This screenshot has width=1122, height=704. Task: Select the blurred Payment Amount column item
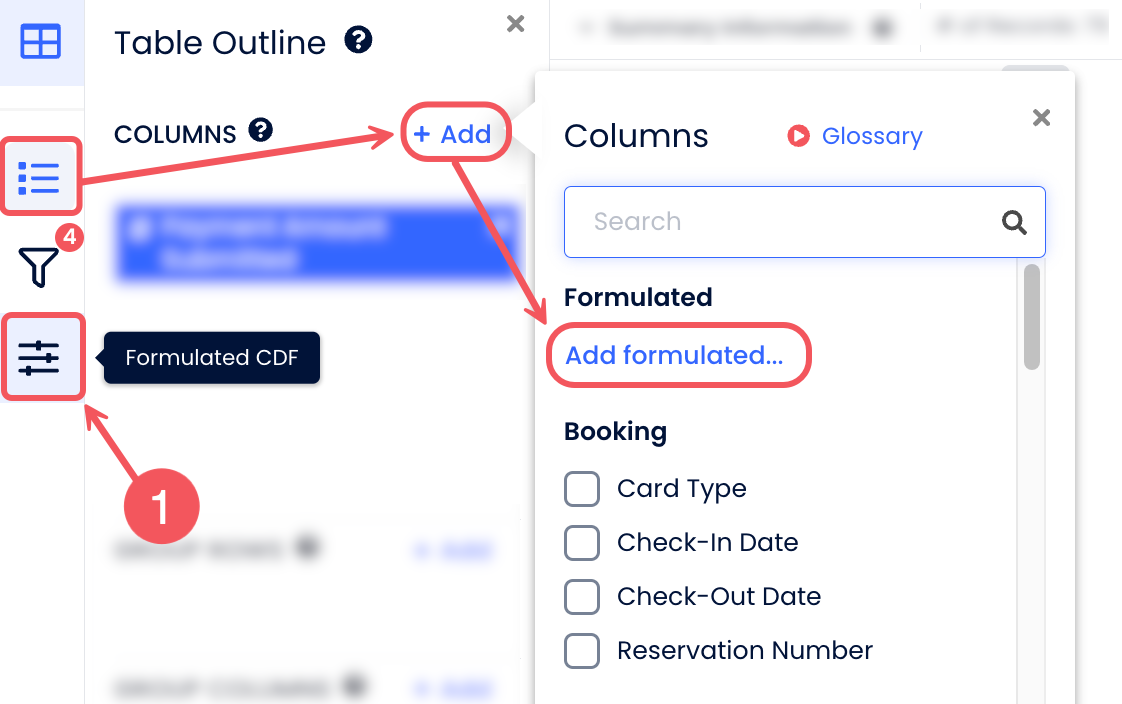[x=316, y=242]
